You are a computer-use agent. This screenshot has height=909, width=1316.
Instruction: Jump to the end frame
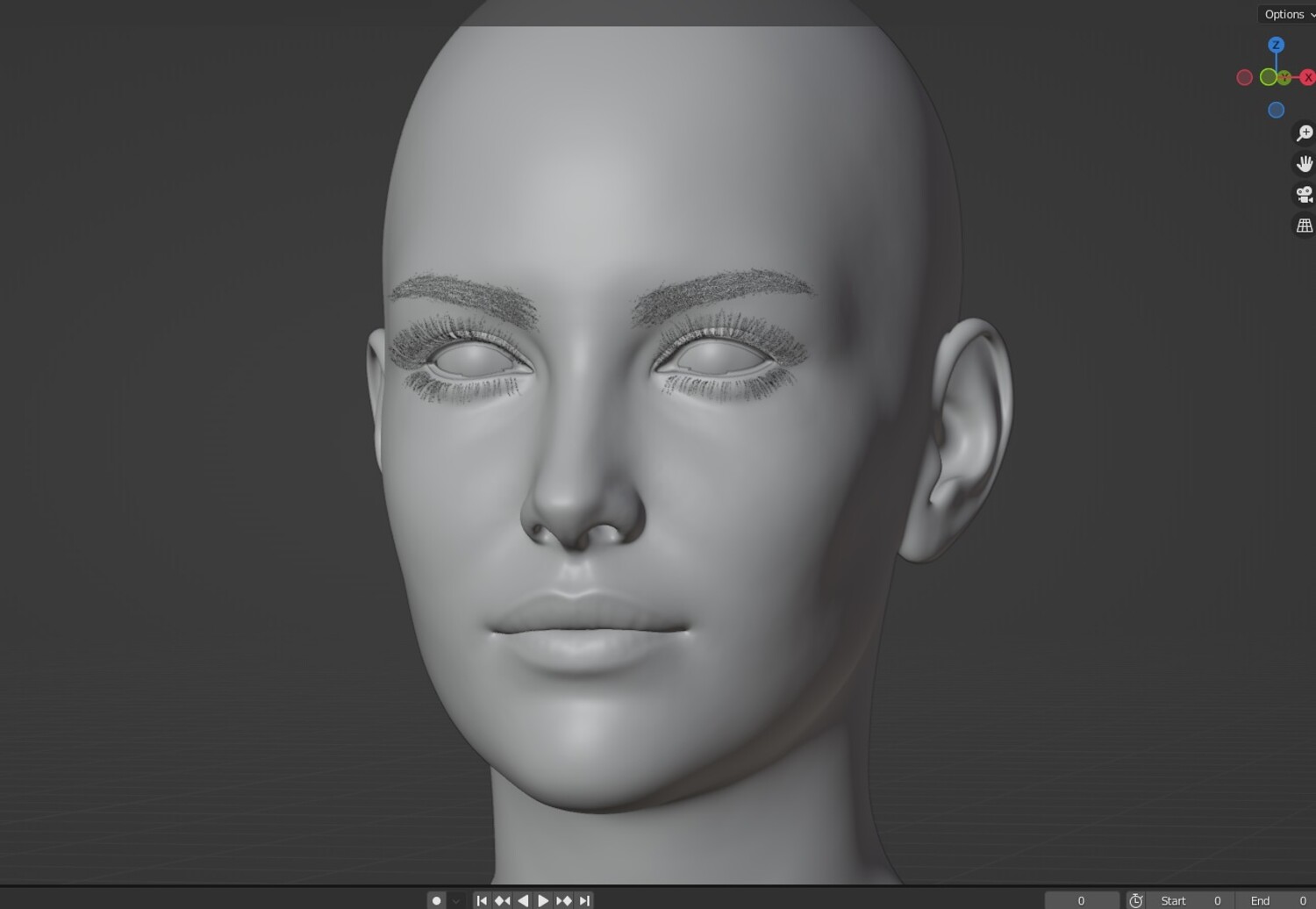pos(584,900)
